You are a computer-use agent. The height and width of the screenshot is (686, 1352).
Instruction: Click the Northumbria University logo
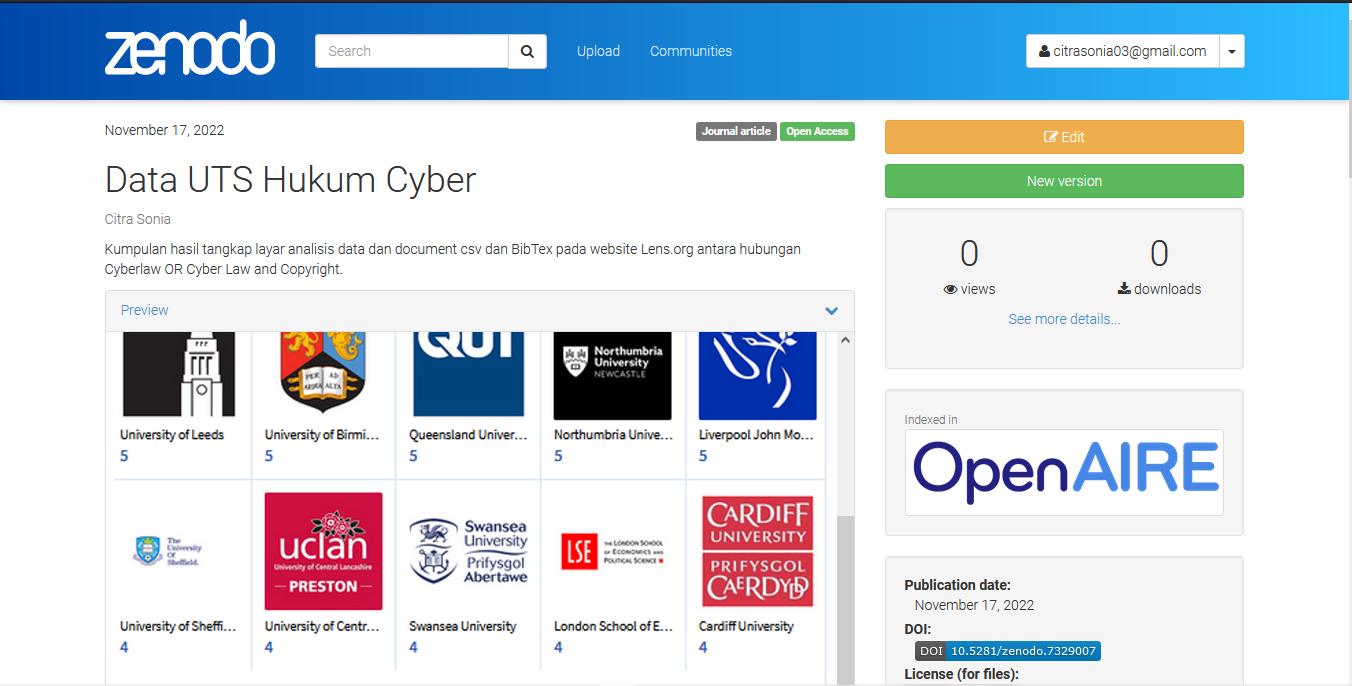[613, 376]
